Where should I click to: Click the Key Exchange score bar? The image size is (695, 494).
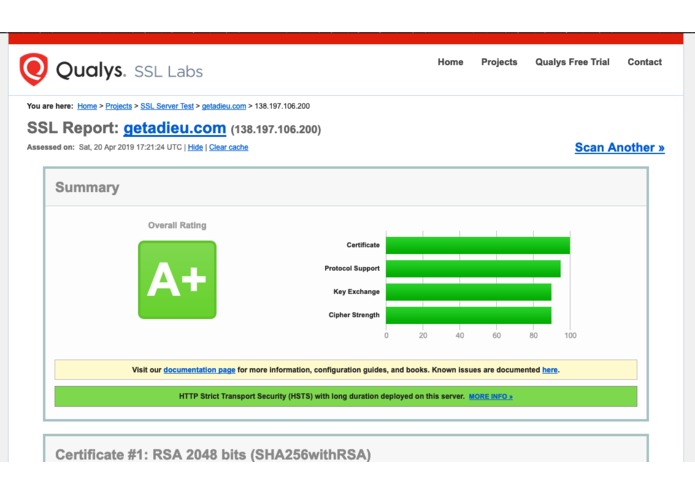click(469, 292)
